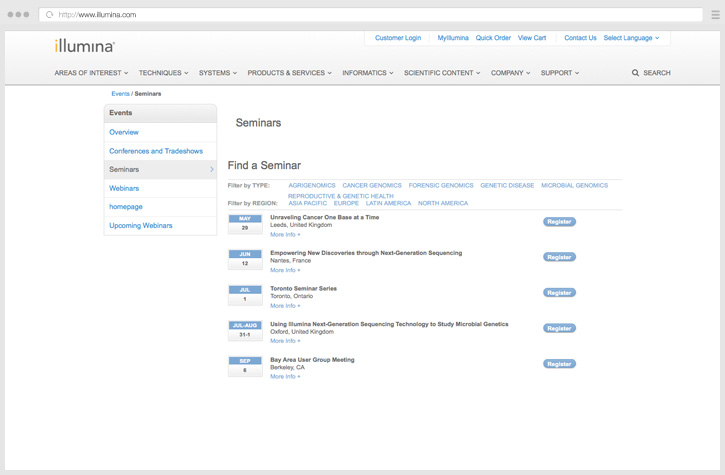This screenshot has height=475, width=725.
Task: Register for Toronto Seminar Series
Action: [x=559, y=293]
